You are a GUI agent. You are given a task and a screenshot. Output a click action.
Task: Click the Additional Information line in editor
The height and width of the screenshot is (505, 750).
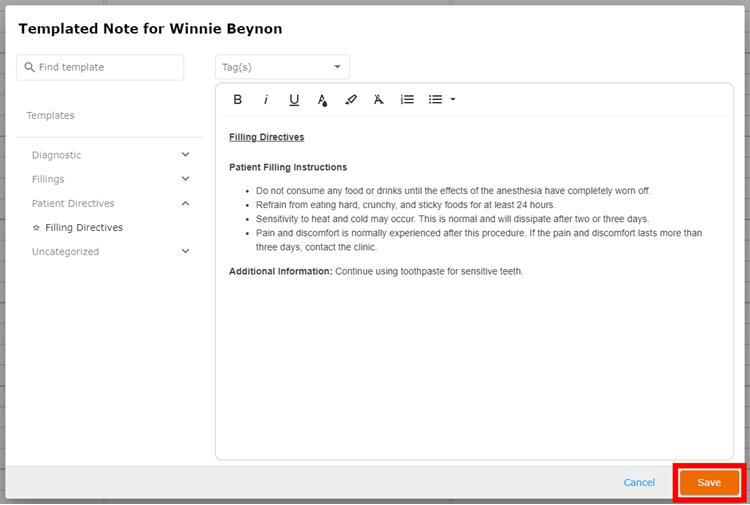click(376, 272)
